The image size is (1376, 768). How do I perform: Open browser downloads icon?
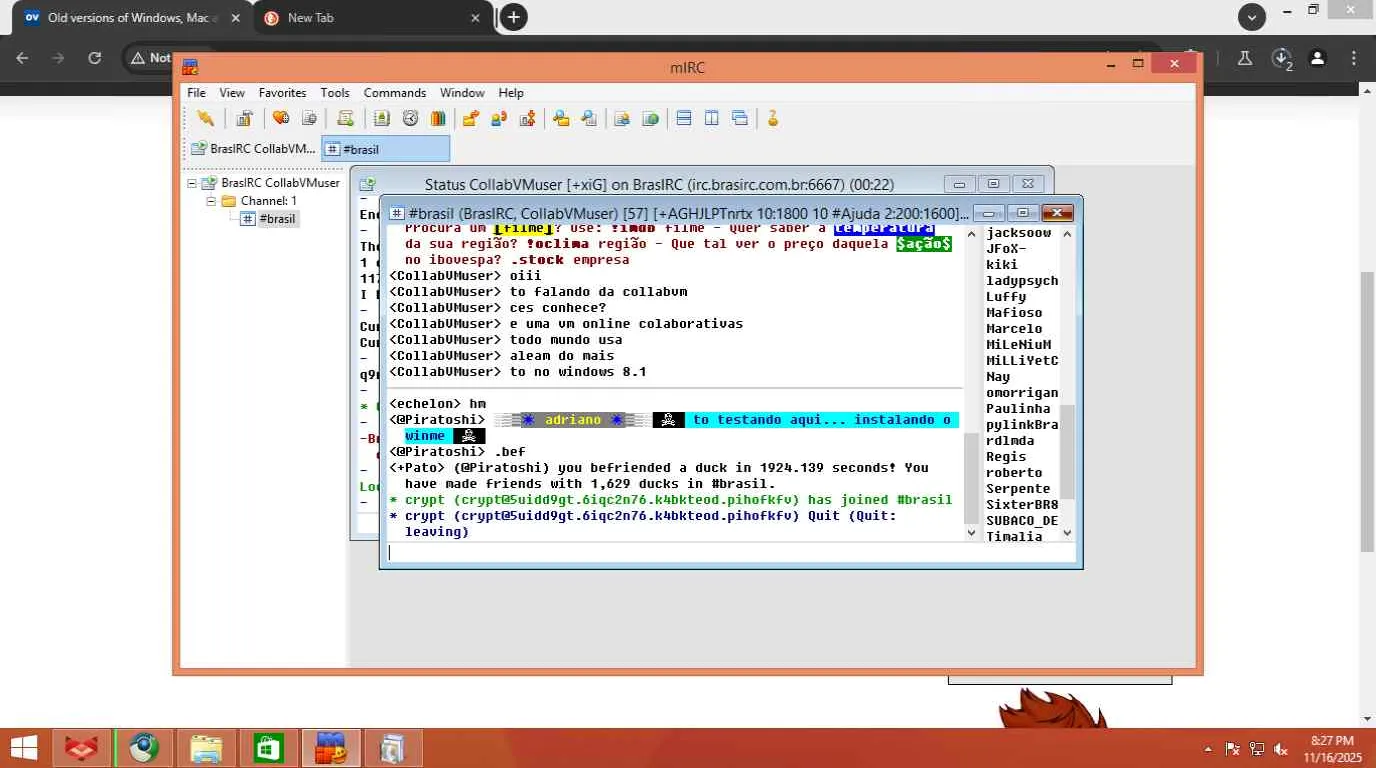coord(1281,58)
